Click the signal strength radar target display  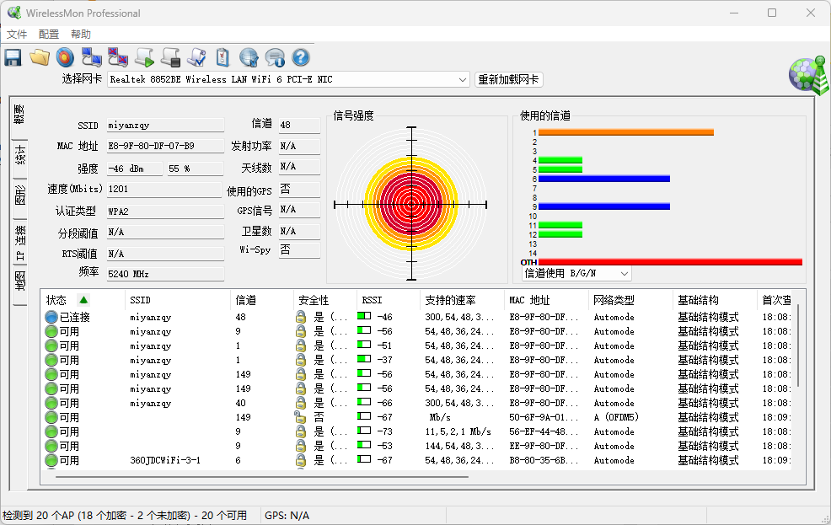point(411,204)
